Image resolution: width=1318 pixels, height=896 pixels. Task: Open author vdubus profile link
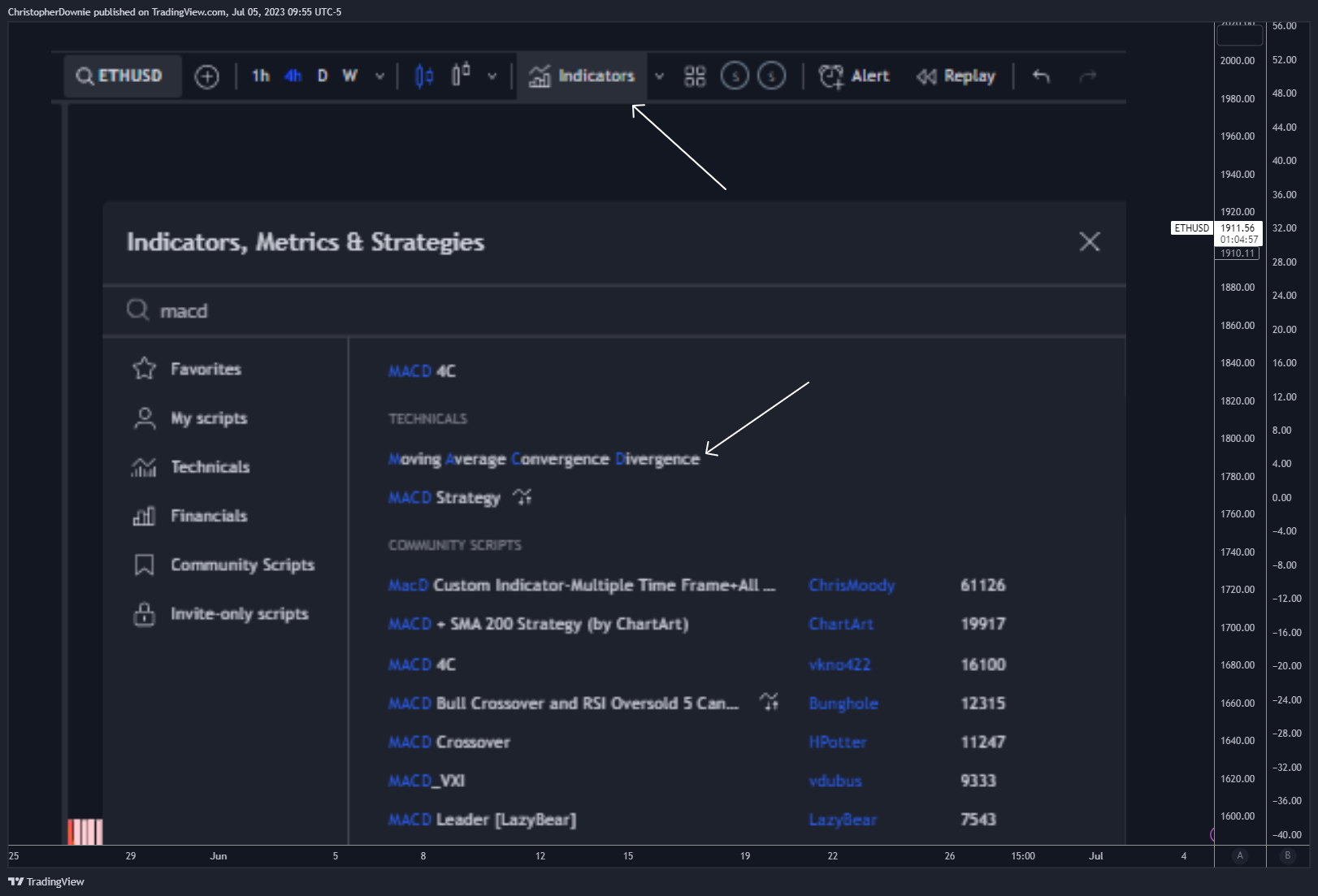point(835,781)
